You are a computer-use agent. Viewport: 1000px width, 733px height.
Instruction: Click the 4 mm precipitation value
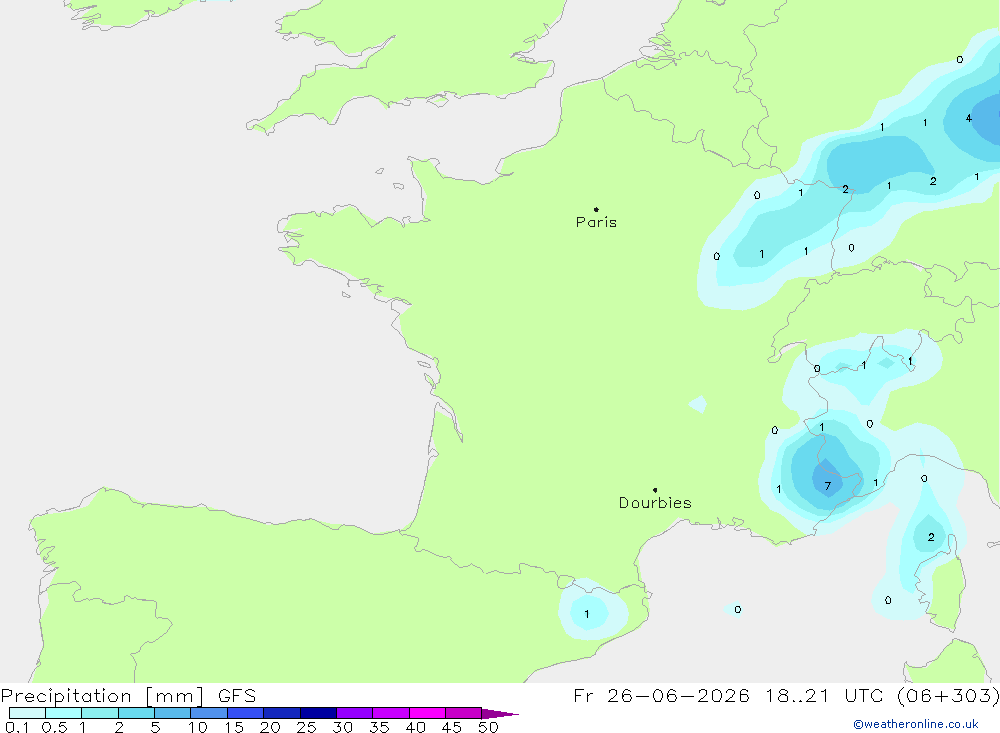(x=969, y=118)
